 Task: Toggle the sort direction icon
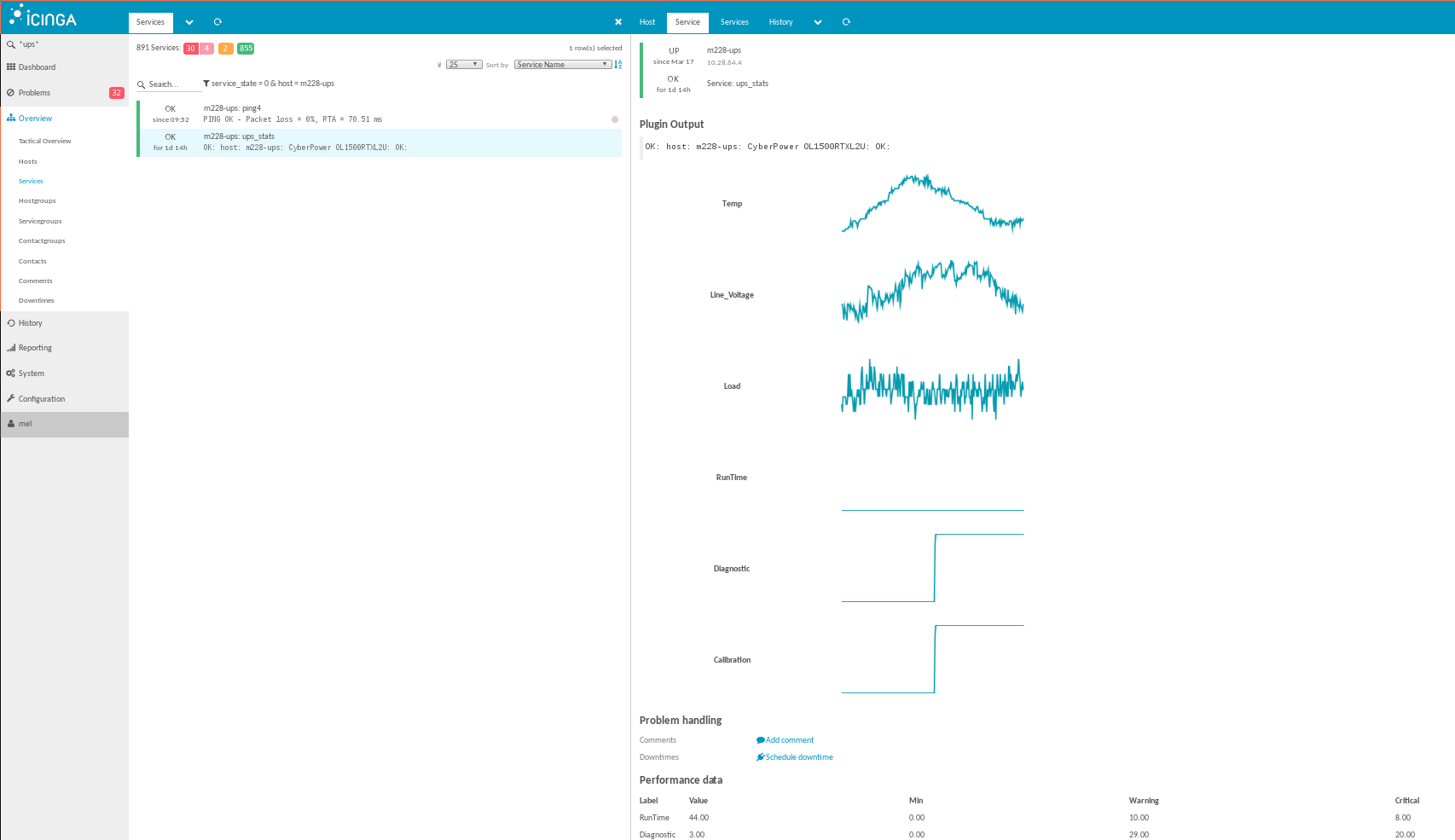pos(618,65)
